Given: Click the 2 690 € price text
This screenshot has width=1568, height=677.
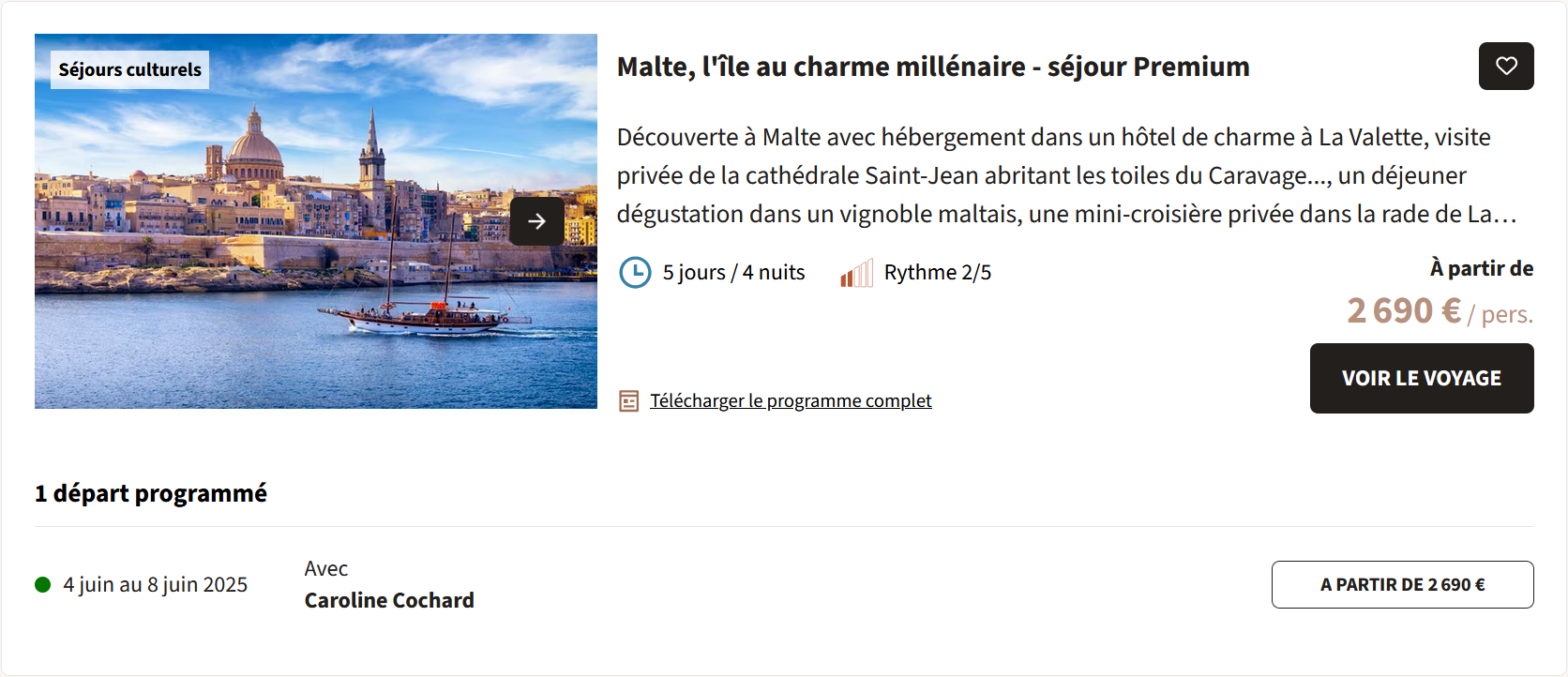Looking at the screenshot, I should point(1404,310).
